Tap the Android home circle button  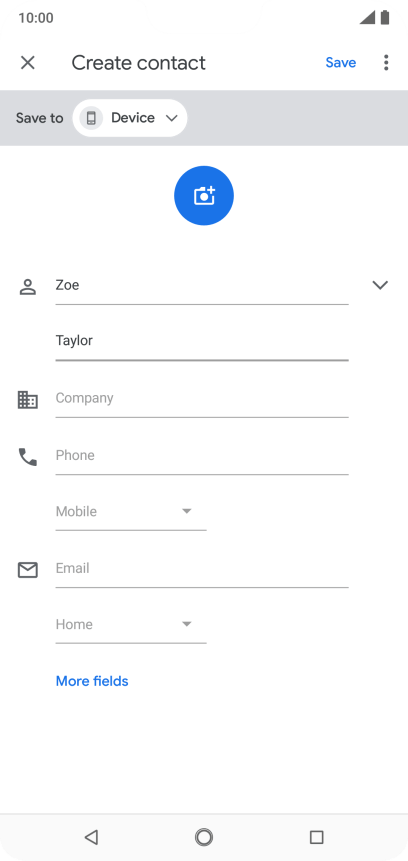[x=204, y=837]
